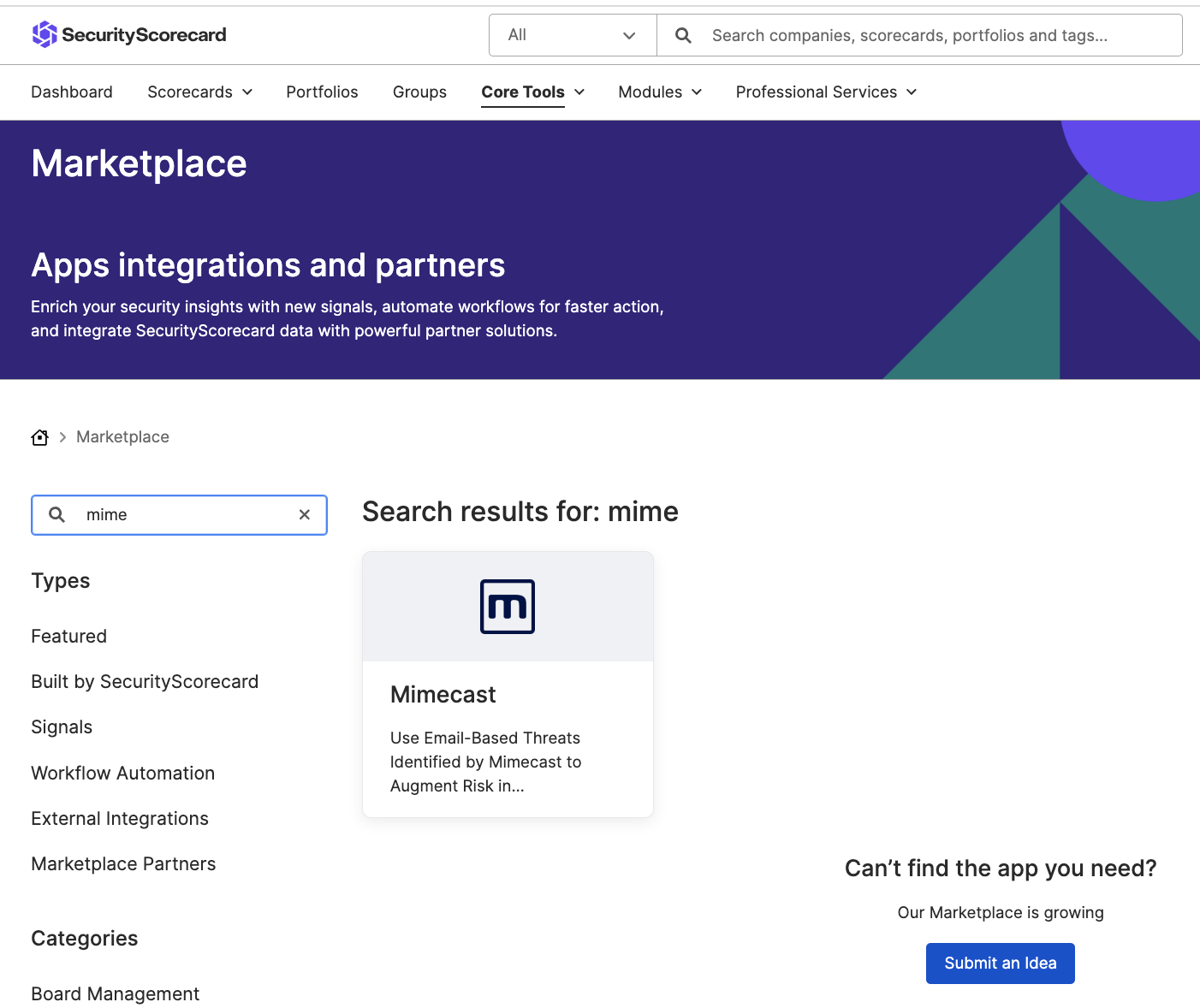Image resolution: width=1200 pixels, height=1008 pixels.
Task: Expand the Modules dropdown
Action: tap(697, 92)
